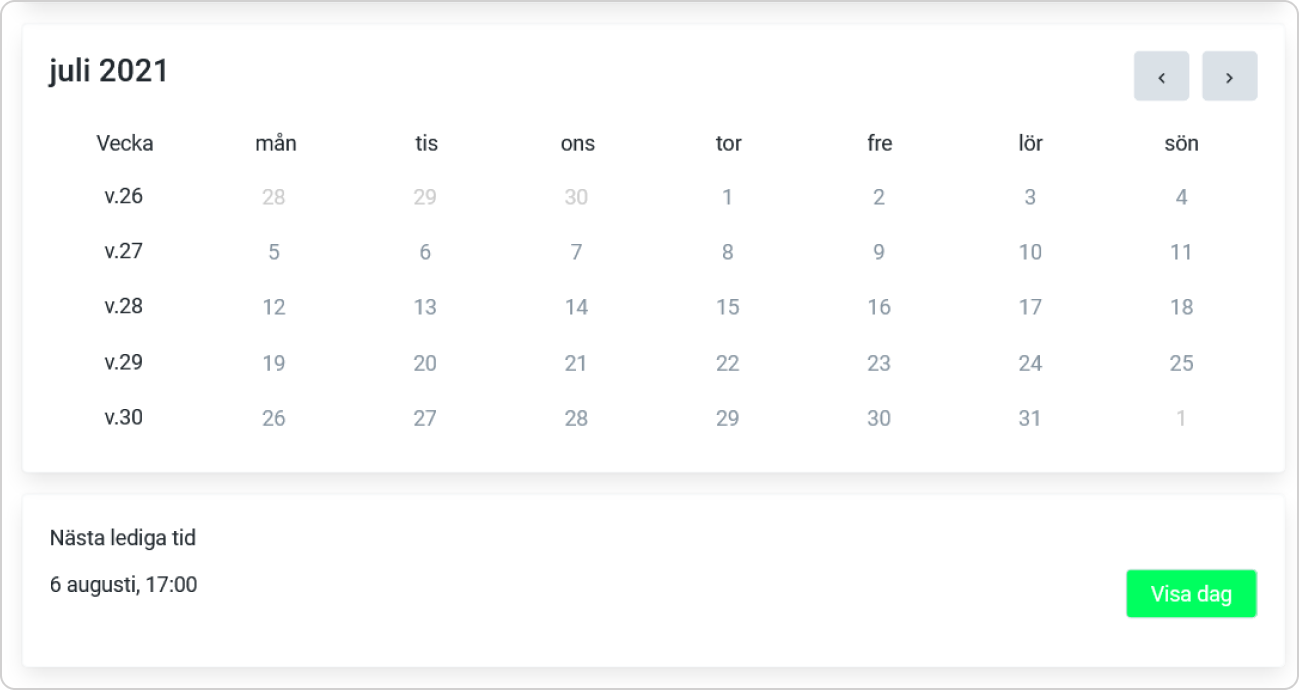1299x690 pixels.
Task: Select July 1 in the calendar
Action: point(728,197)
